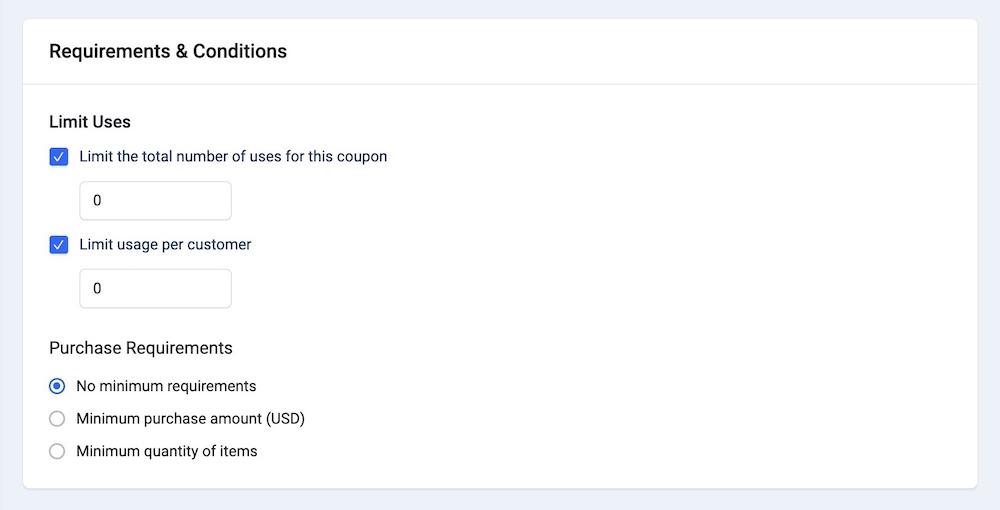Select the Minimum purchase amount (USD) radio button
Viewport: 1000px width, 510px height.
pyautogui.click(x=57, y=419)
